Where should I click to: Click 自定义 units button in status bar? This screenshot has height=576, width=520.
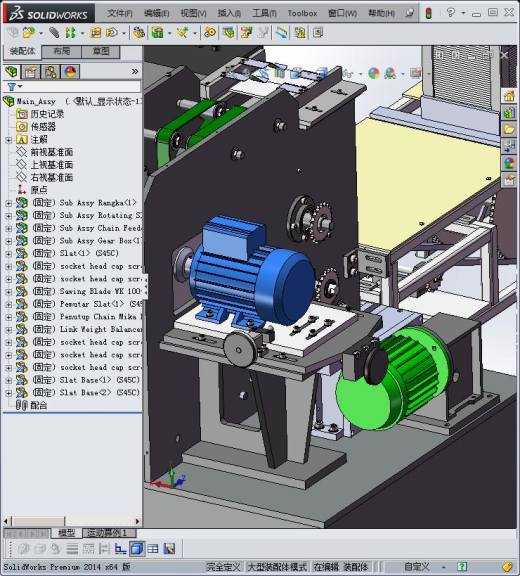417,567
